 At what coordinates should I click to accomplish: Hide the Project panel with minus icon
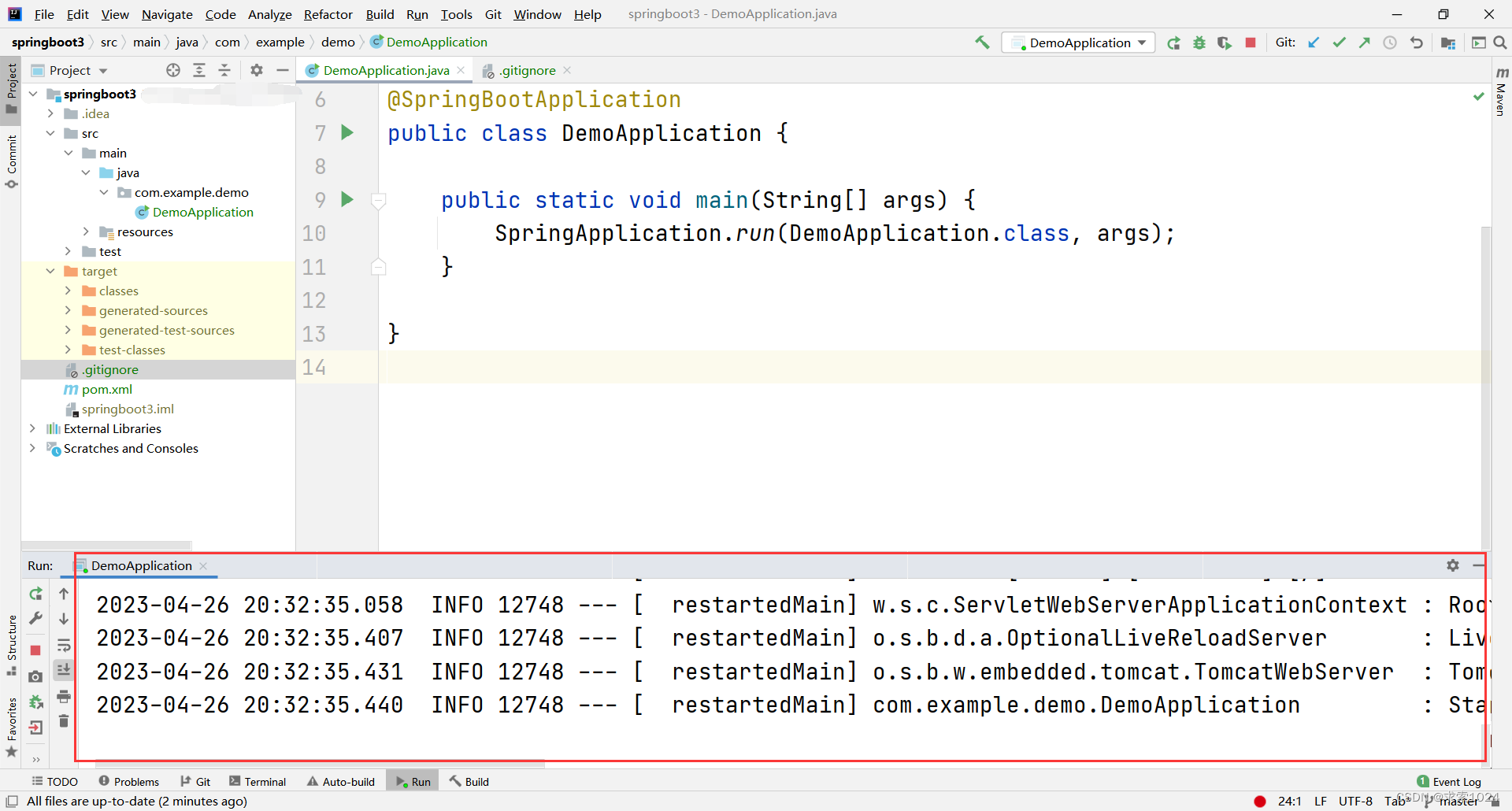click(x=283, y=70)
